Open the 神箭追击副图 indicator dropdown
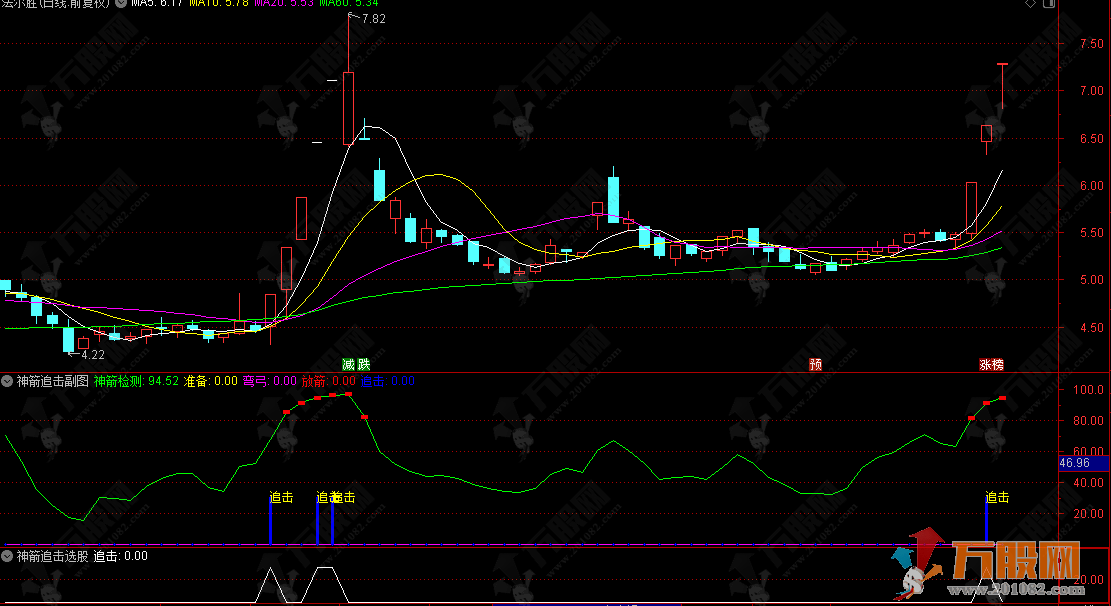Viewport: 1111px width, 606px height. click(7, 381)
